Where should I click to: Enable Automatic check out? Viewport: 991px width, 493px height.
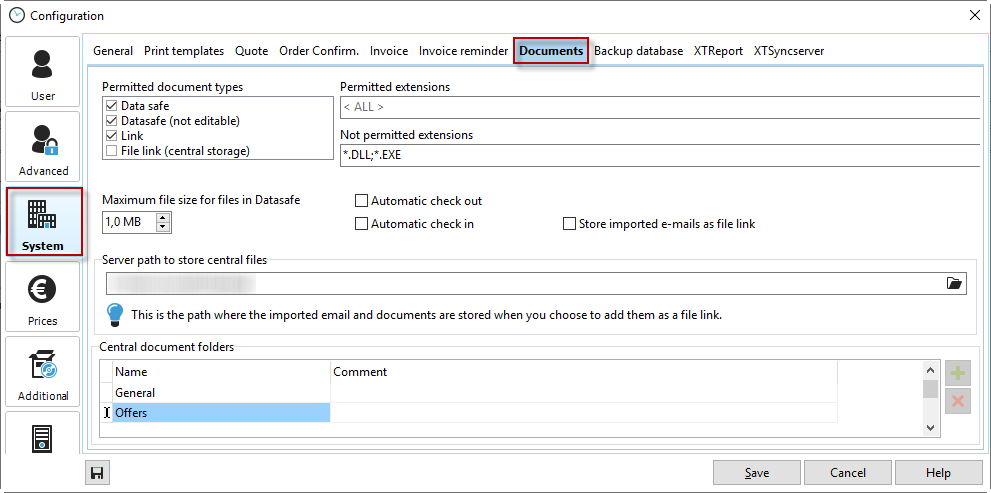(362, 201)
